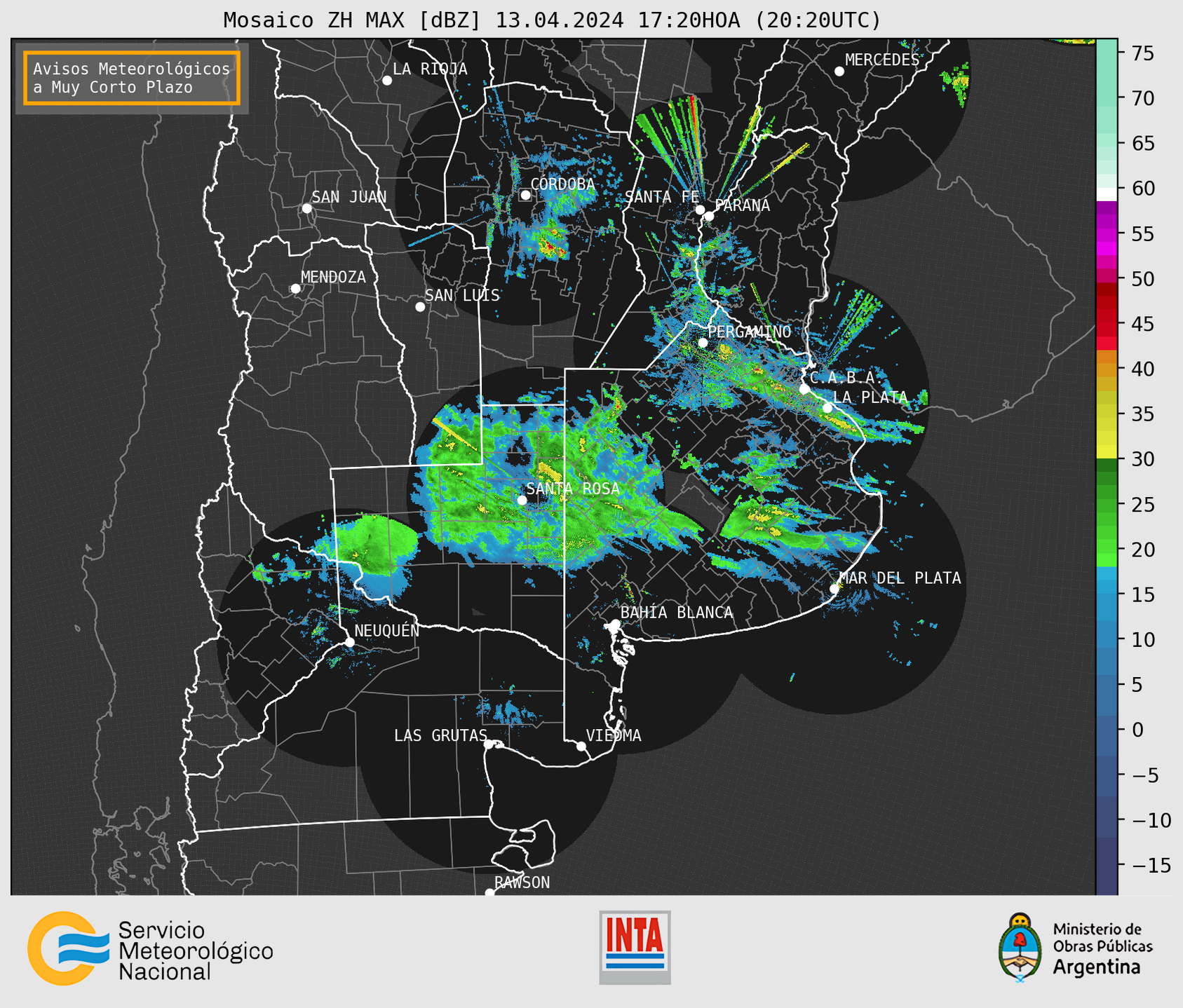Click the SANTA ROSA label text
The height and width of the screenshot is (1008, 1183).
coord(573,489)
